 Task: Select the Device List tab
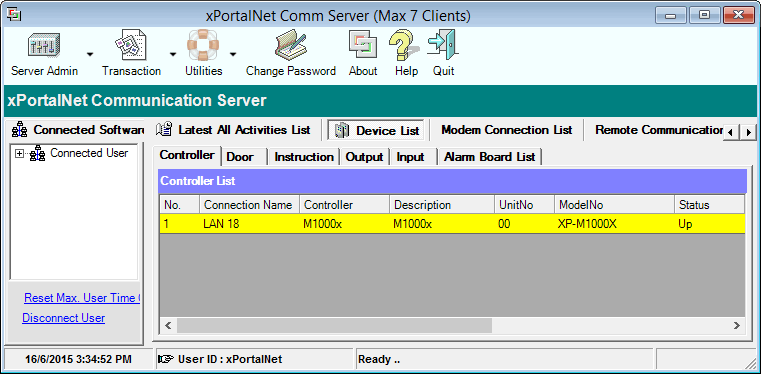point(376,130)
